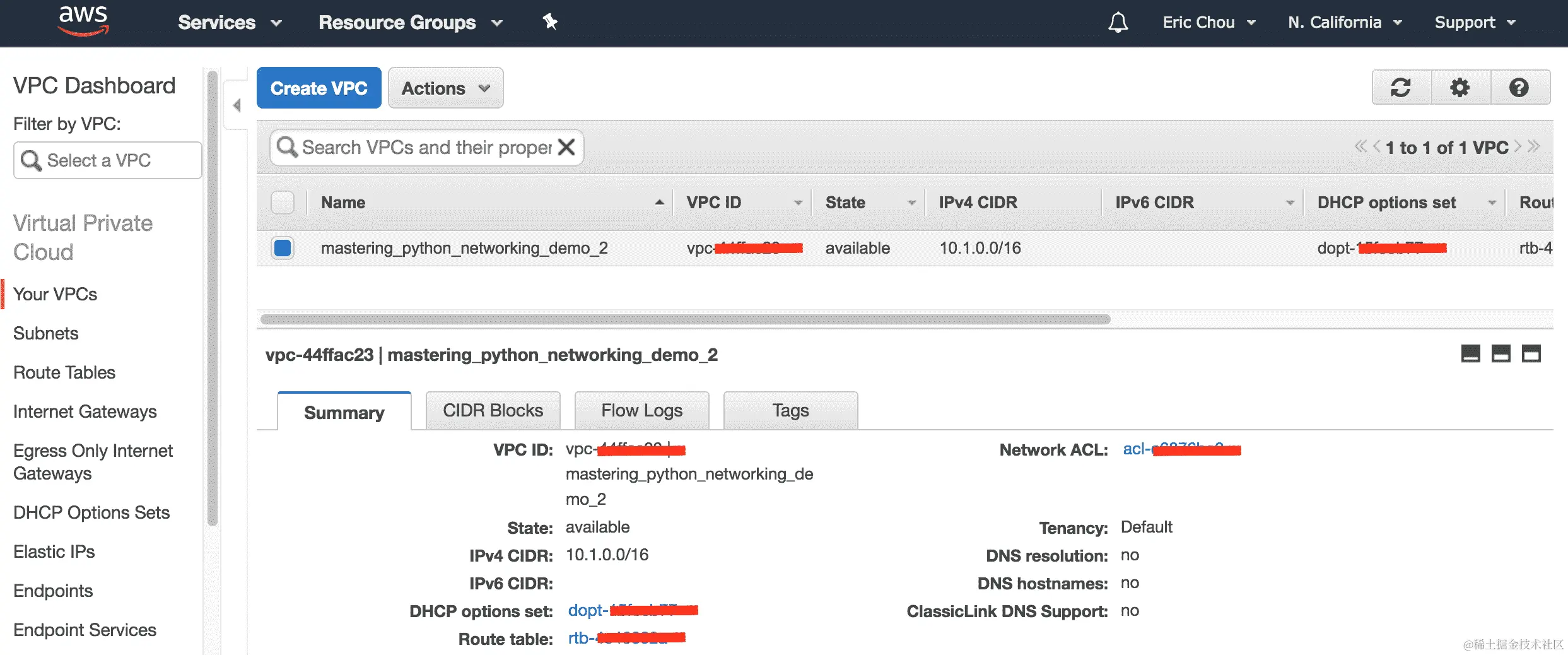This screenshot has height=655, width=1568.
Task: Open the notifications bell
Action: 1118,23
